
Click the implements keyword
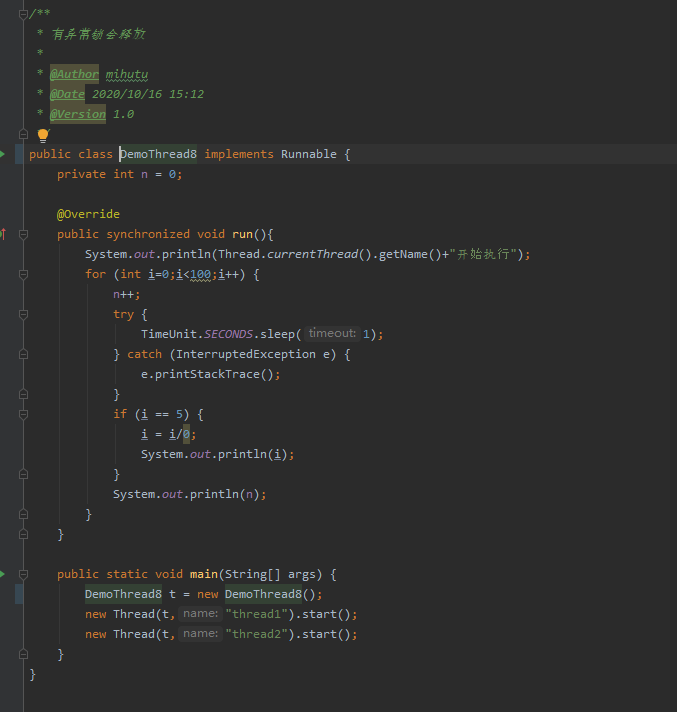tap(239, 154)
